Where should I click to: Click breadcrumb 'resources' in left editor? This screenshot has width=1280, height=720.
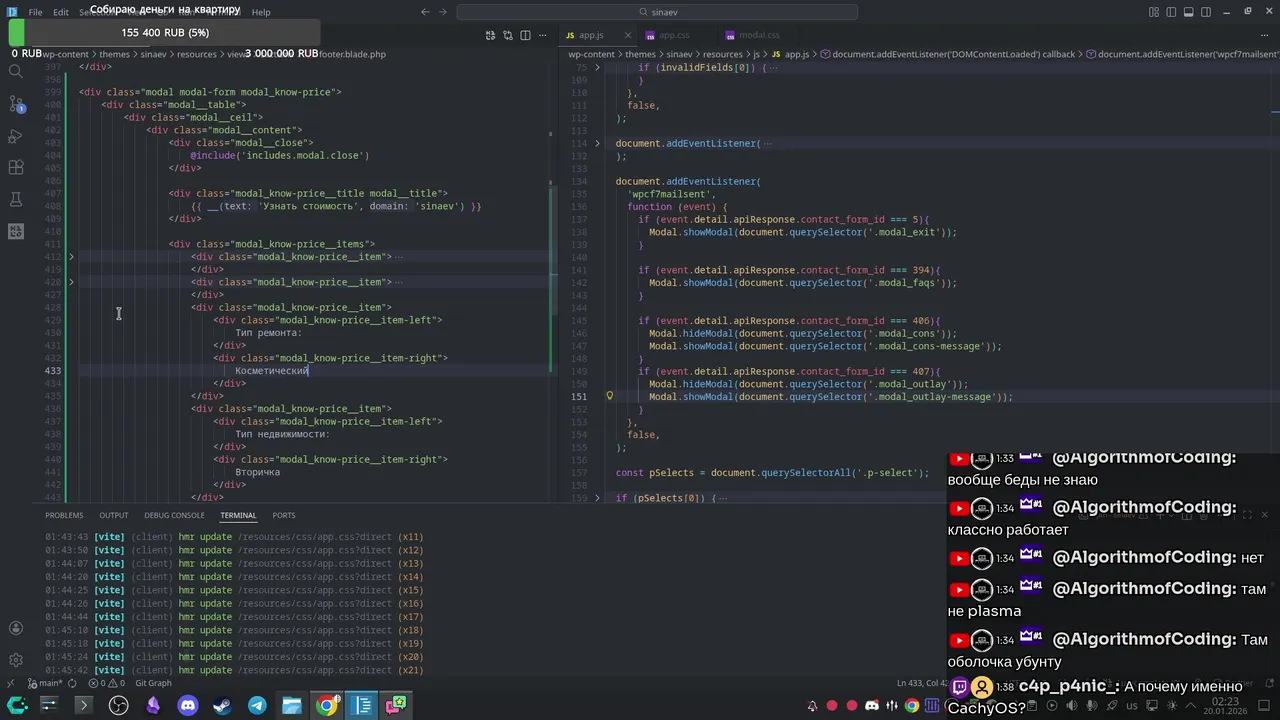(x=197, y=54)
